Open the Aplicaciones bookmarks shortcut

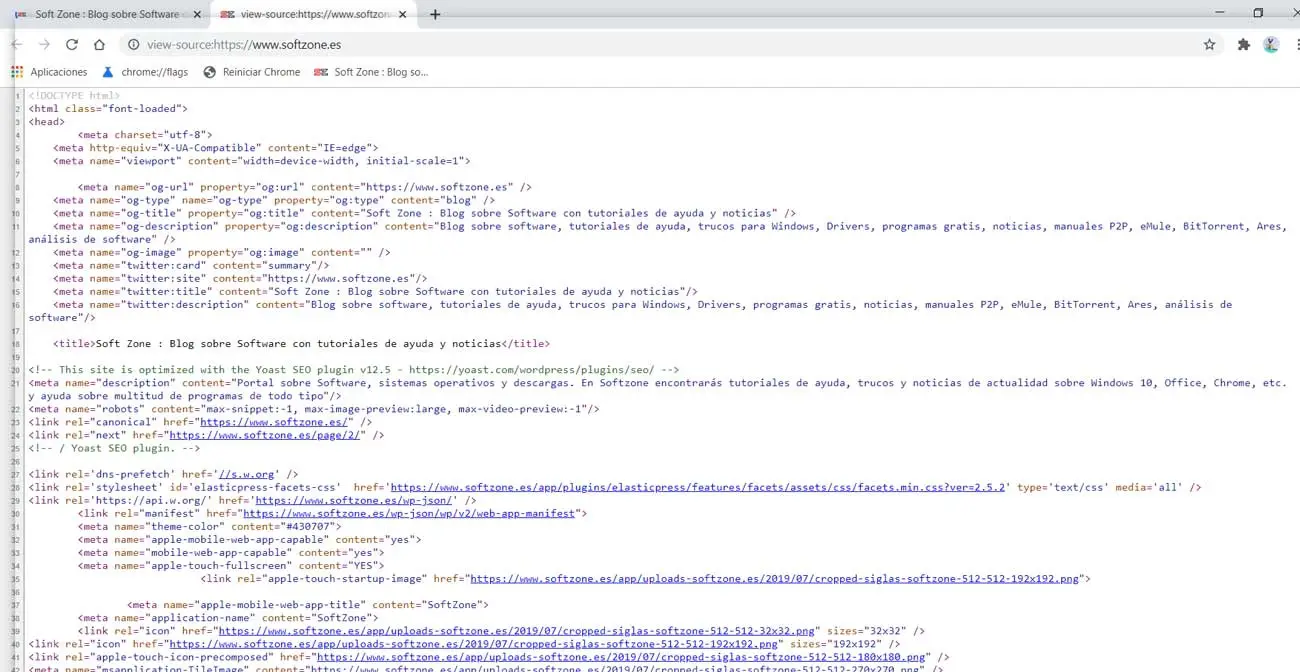49,72
